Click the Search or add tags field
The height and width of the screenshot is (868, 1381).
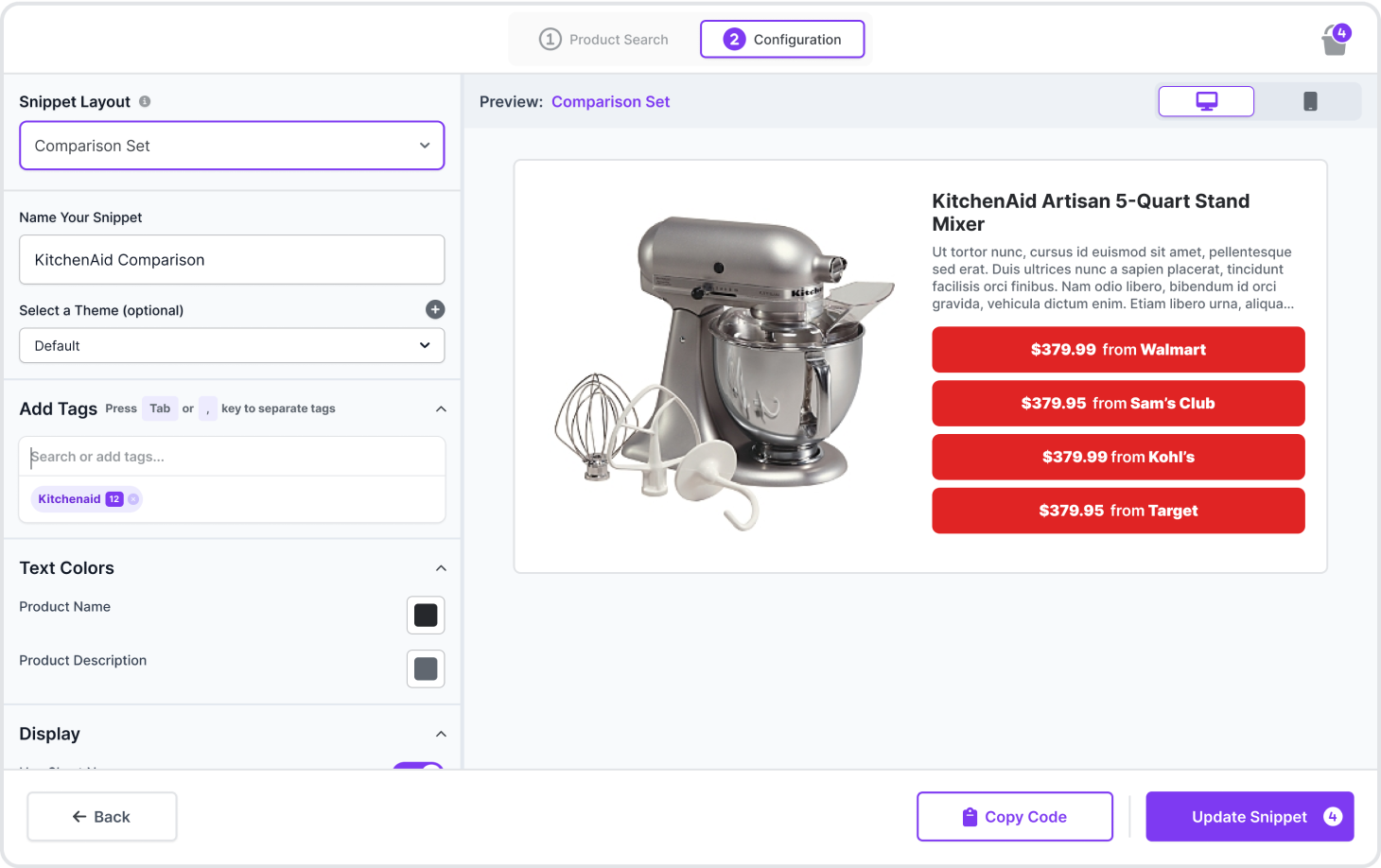(x=232, y=457)
